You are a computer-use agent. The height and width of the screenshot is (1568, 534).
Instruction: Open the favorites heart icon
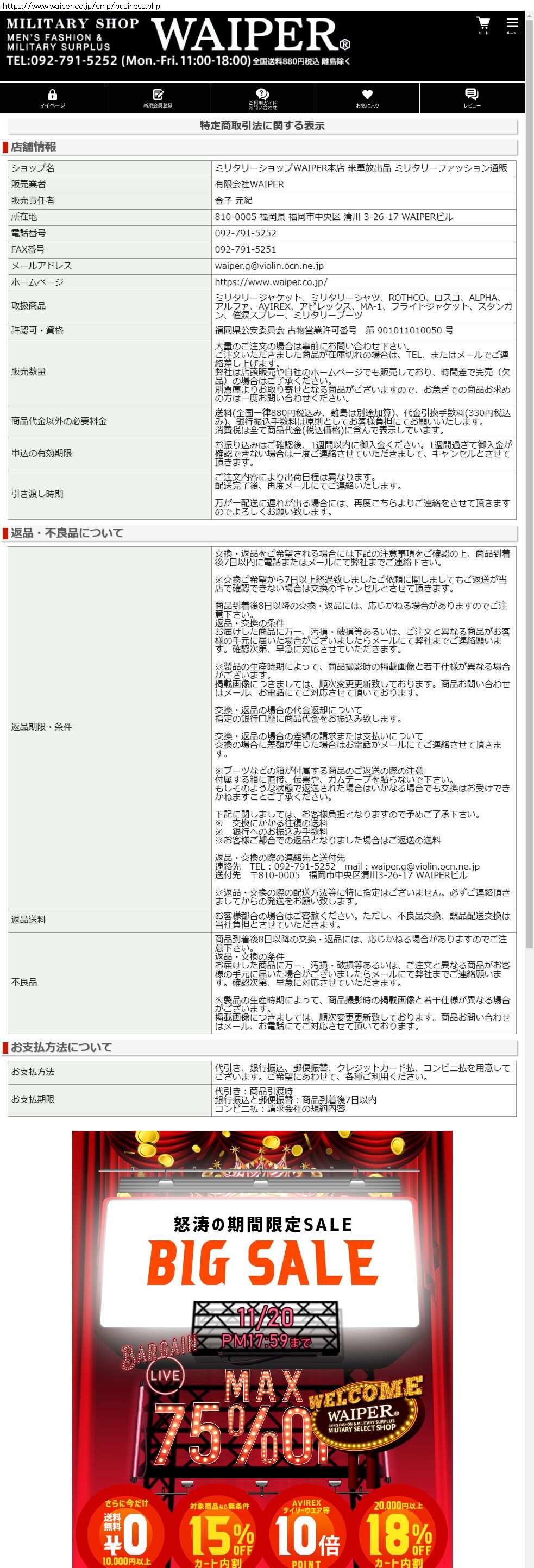click(x=367, y=98)
